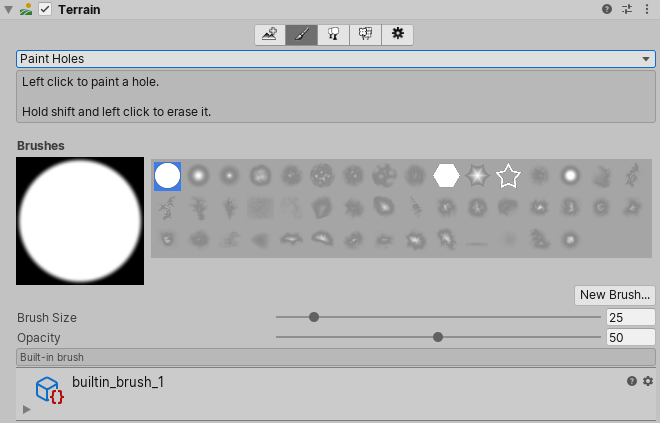
Task: Open Terrain component help reference
Action: click(607, 9)
